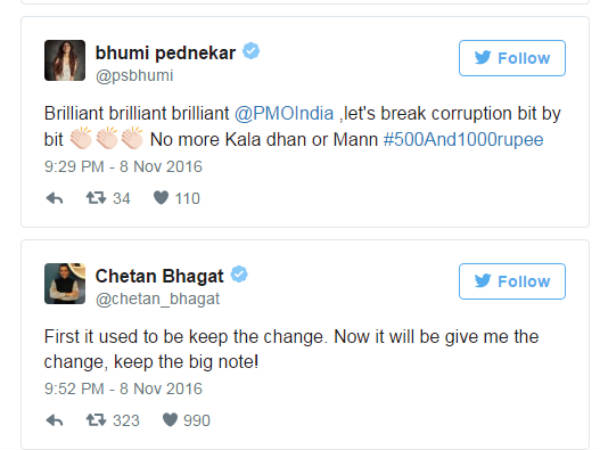Viewport: 600px width, 450px height.
Task: Follow Chetan Bhagat
Action: click(x=512, y=281)
